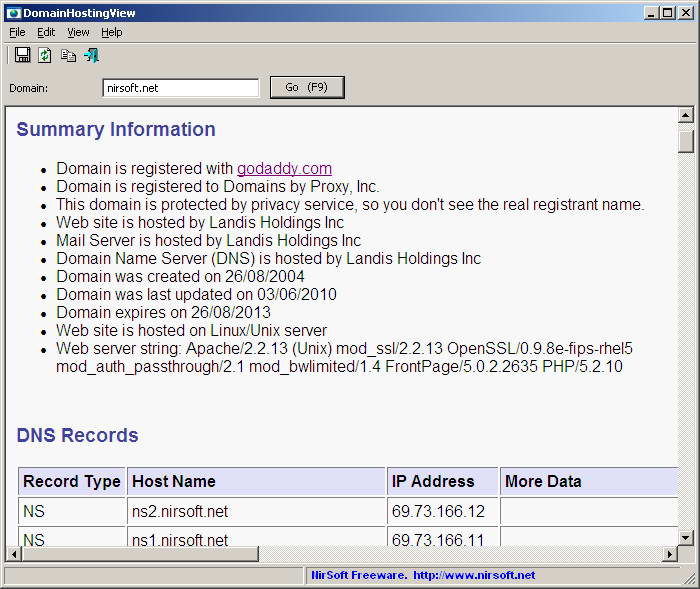Click the Copy toolbar icon
Image resolution: width=700 pixels, height=589 pixels.
pyautogui.click(x=68, y=55)
